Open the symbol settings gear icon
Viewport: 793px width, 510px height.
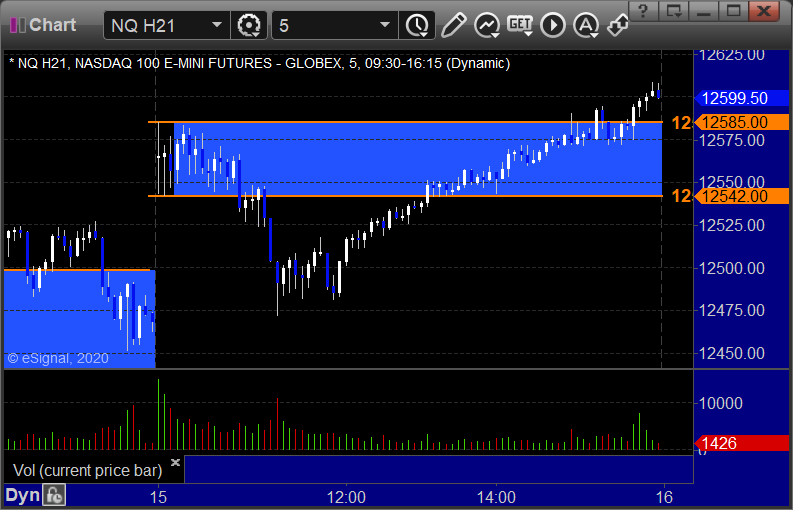(249, 25)
